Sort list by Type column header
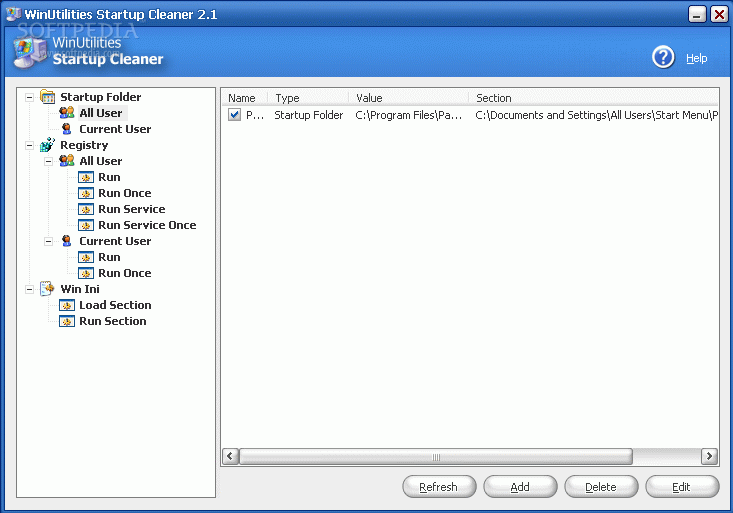 pos(309,98)
